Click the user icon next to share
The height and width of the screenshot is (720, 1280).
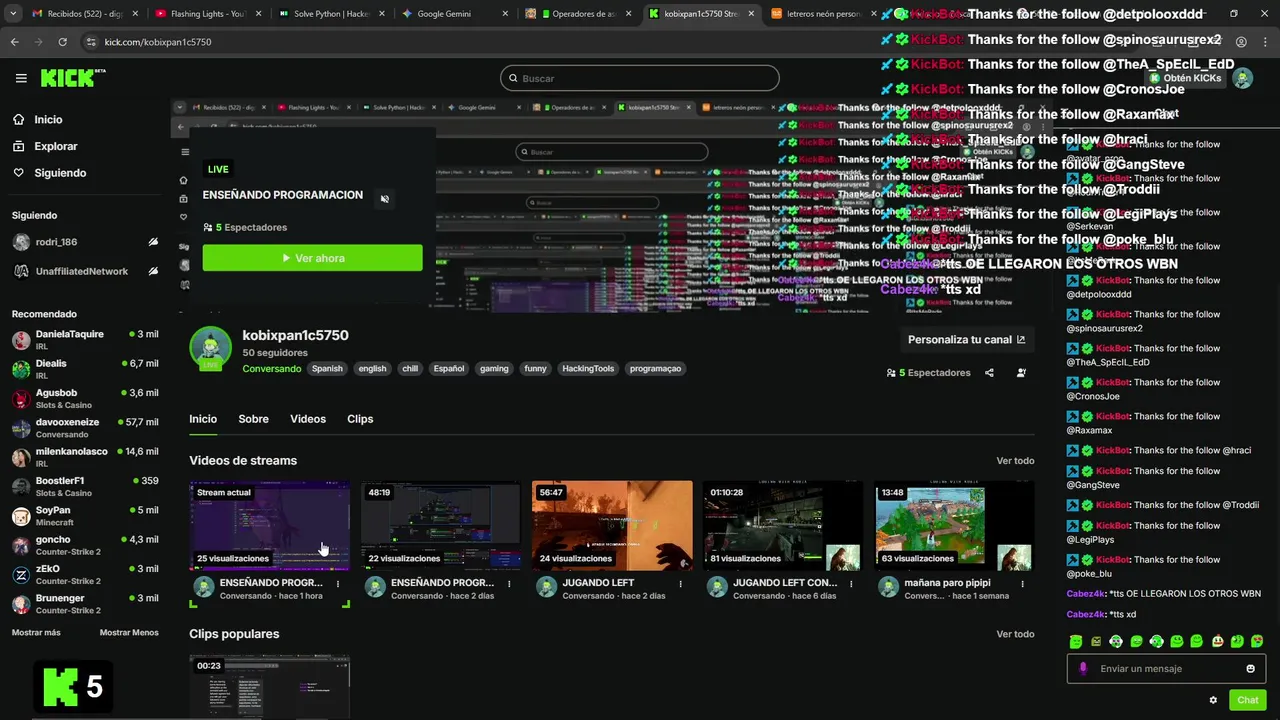(x=1021, y=373)
